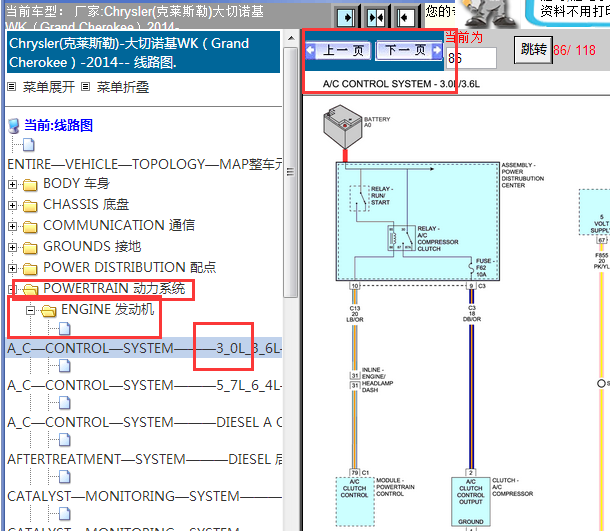The image size is (610, 531).
Task: Select ENTIRE—VEHICLE—TOPOLOGY—MAP tree entry
Action: 144,164
